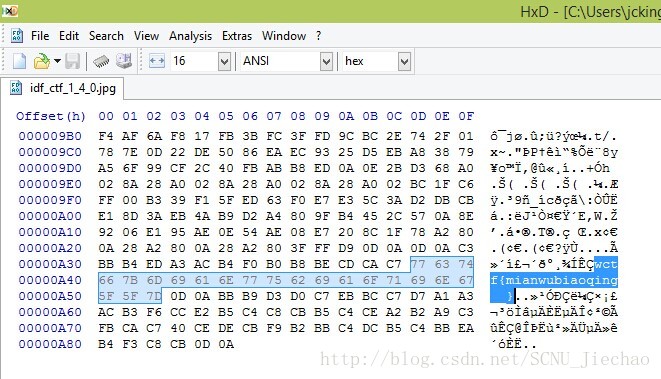Click byte 7D in row 00000A50

click(x=154, y=296)
